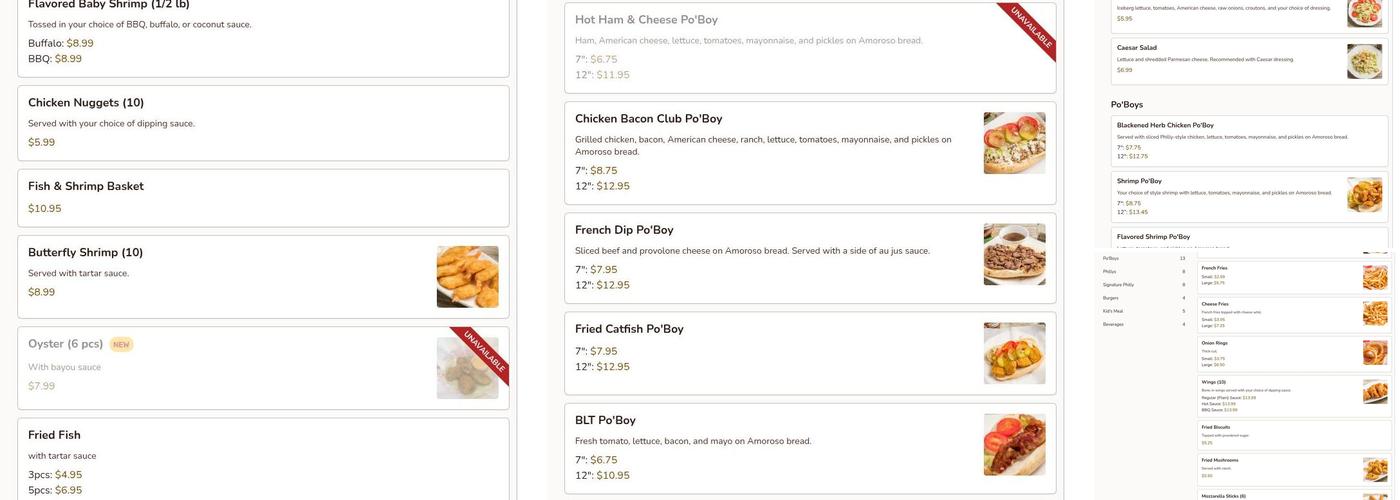Image resolution: width=1400 pixels, height=500 pixels.
Task: View the Fried Catfish Po'Boy photo
Action: tap(1014, 353)
